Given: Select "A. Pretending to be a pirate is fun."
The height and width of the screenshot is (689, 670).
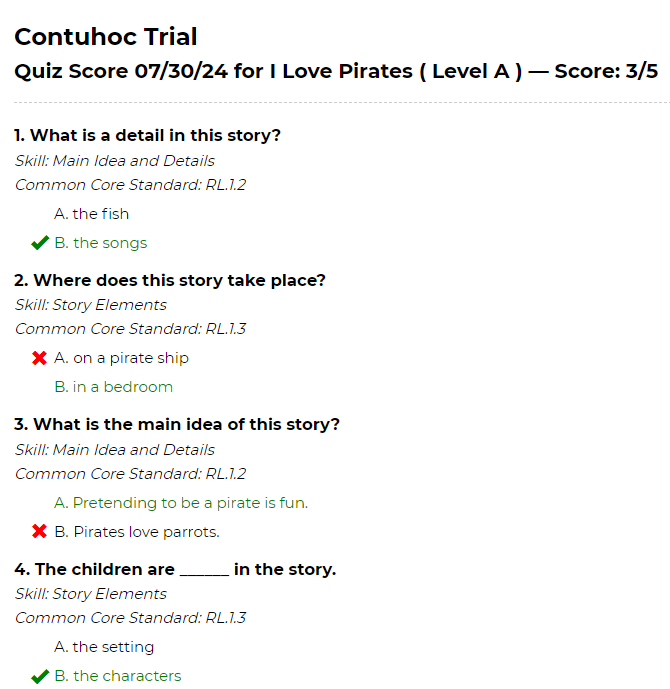Looking at the screenshot, I should click(x=181, y=503).
